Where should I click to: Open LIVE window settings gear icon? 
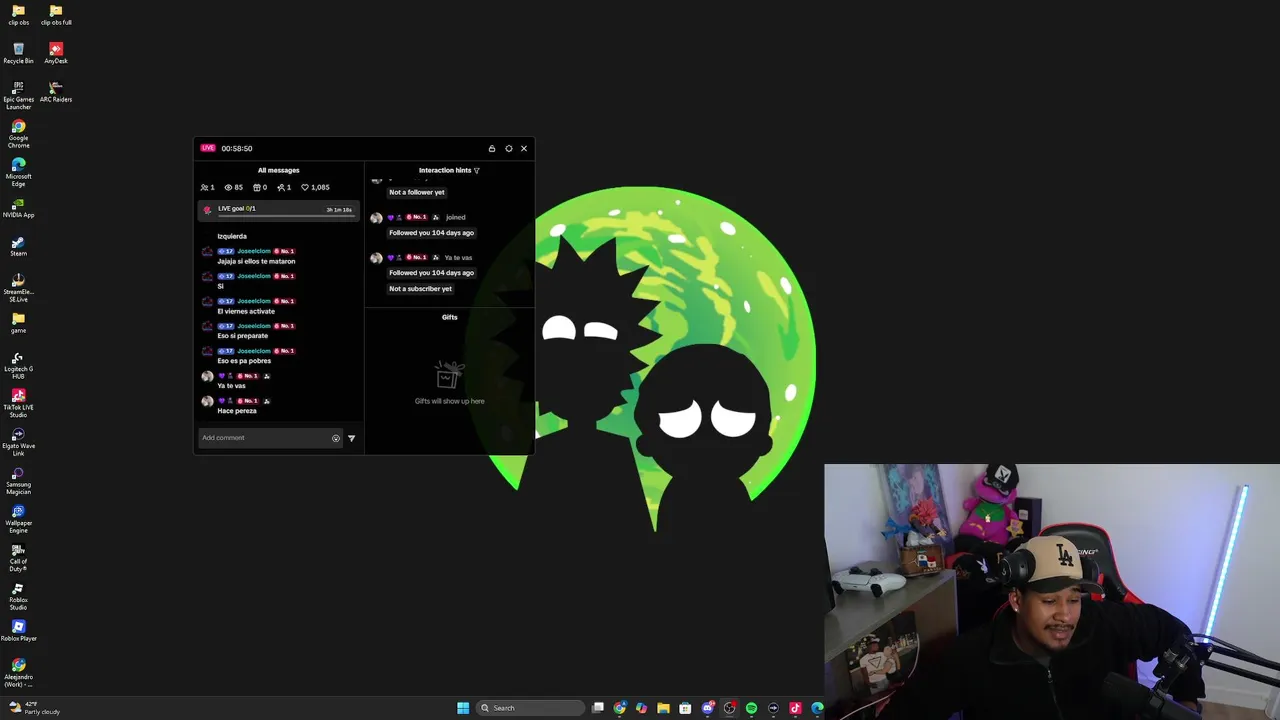(x=509, y=148)
